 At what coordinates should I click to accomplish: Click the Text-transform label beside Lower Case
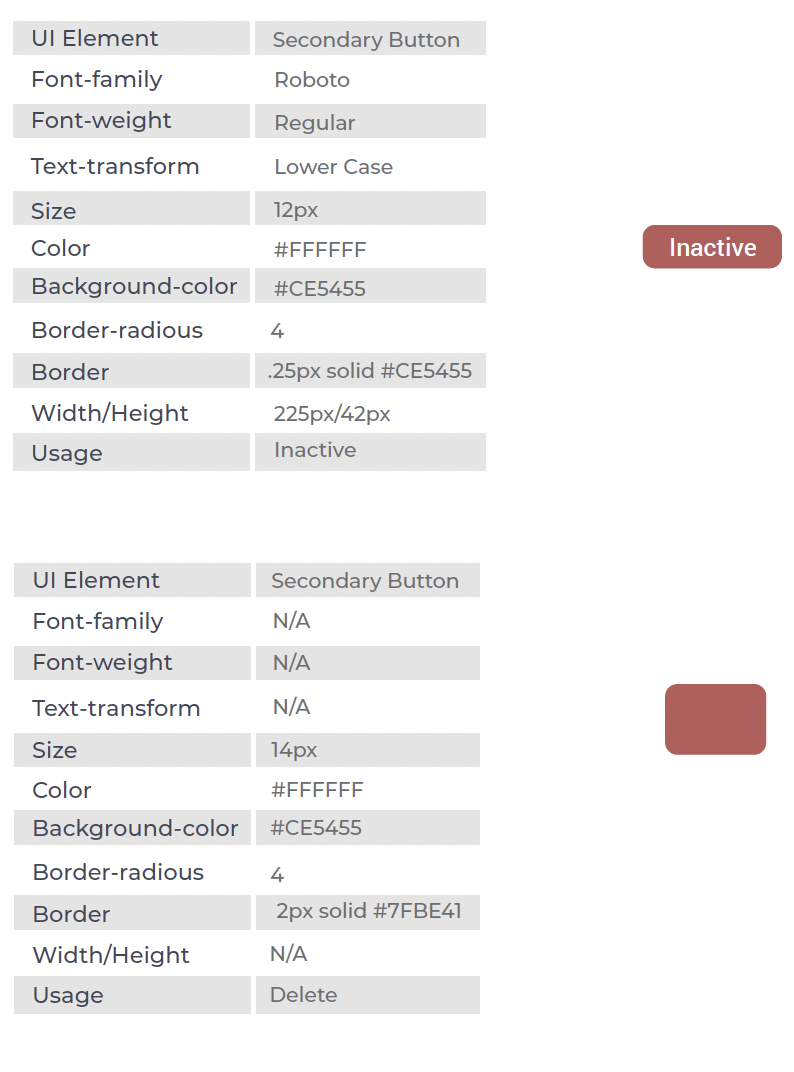pyautogui.click(x=115, y=167)
